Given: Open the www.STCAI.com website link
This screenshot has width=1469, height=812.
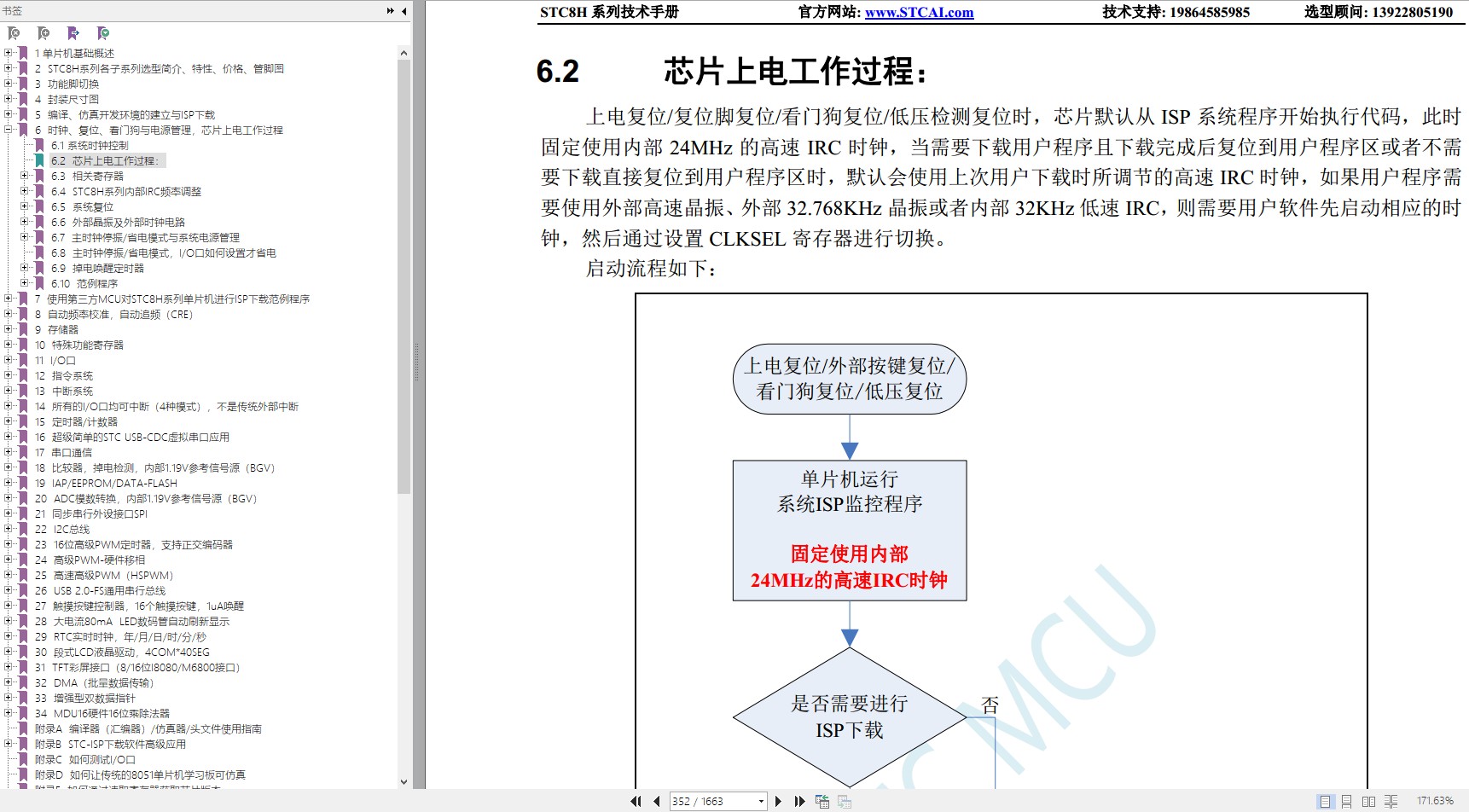Looking at the screenshot, I should click(x=919, y=12).
